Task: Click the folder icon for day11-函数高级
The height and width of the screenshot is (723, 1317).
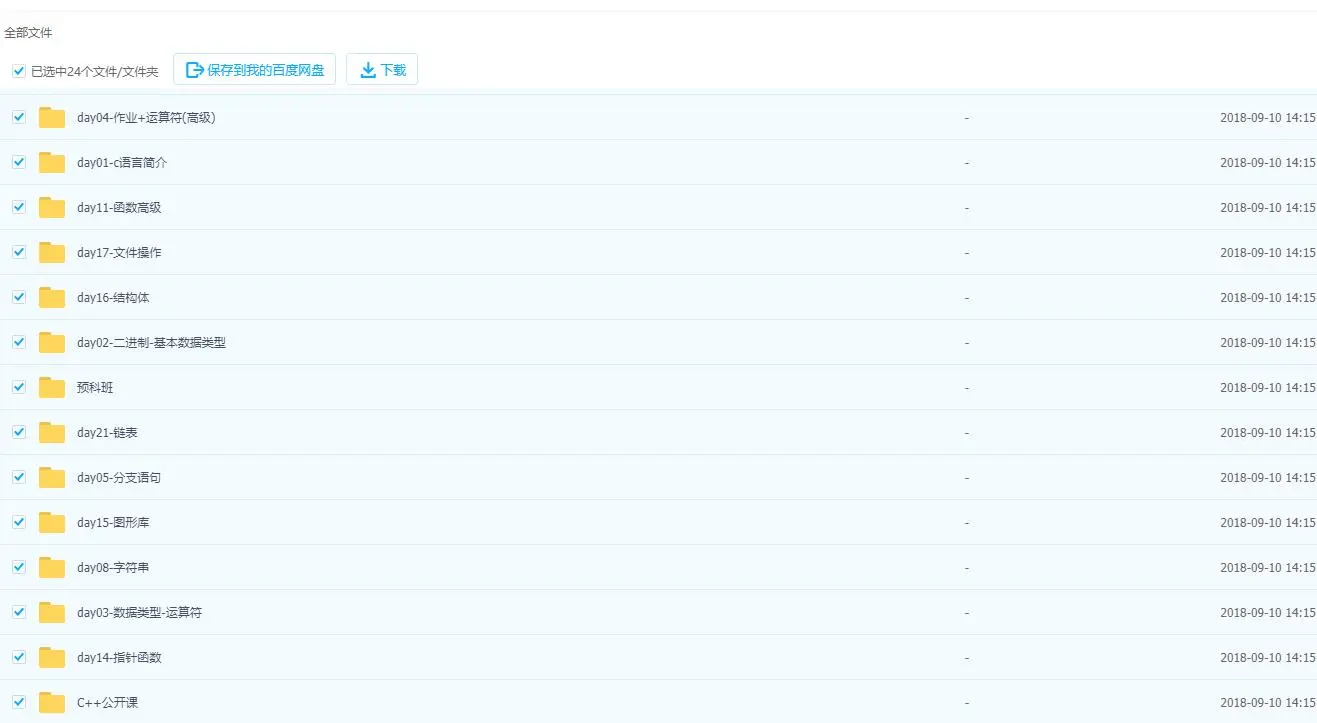Action: point(52,207)
